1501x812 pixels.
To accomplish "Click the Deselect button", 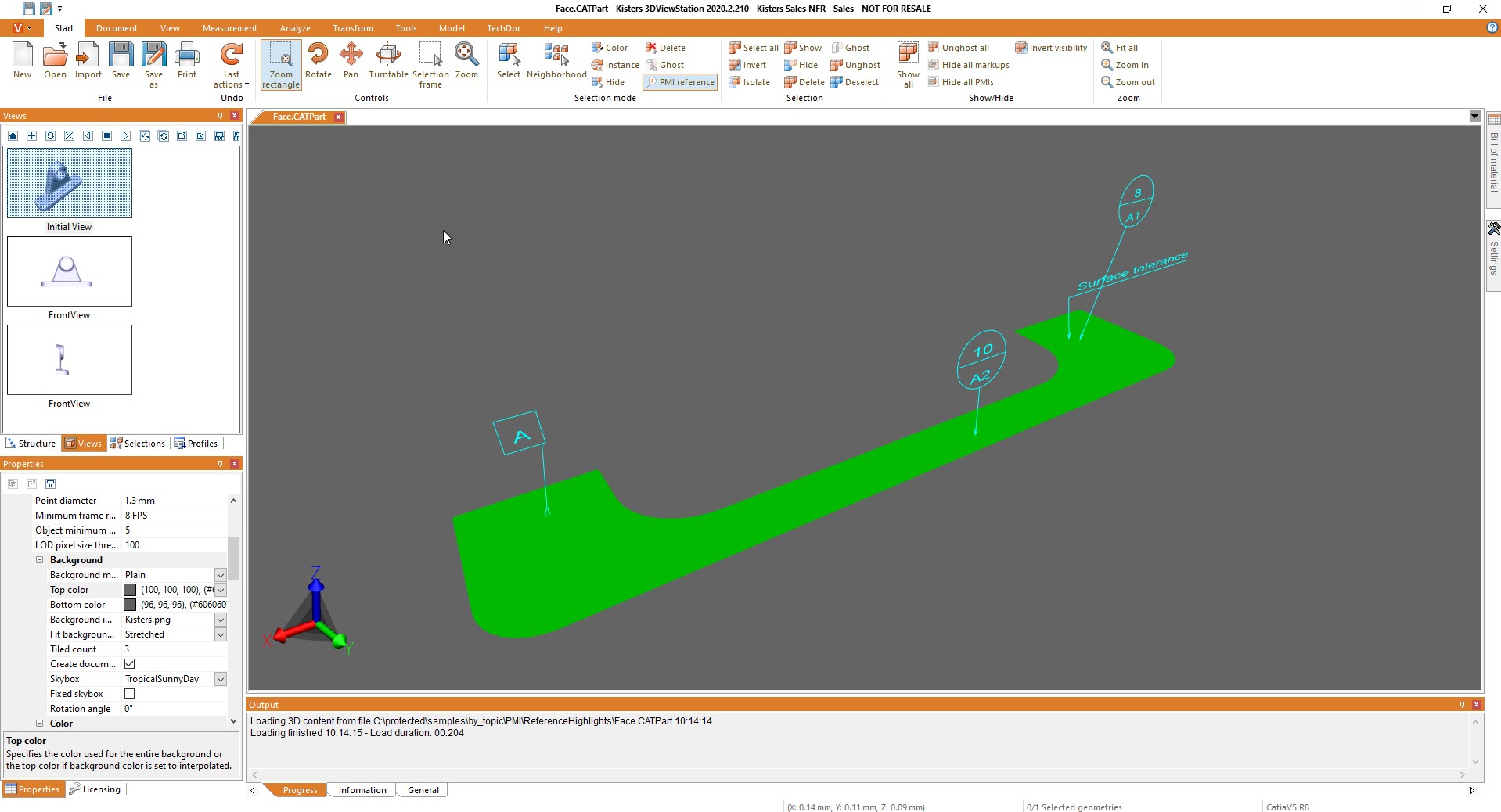I will coord(855,82).
